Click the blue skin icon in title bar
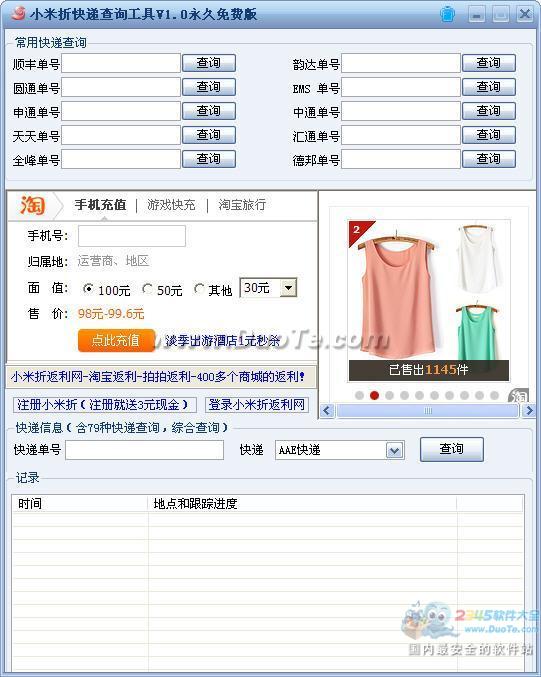541x677 pixels. tap(448, 14)
